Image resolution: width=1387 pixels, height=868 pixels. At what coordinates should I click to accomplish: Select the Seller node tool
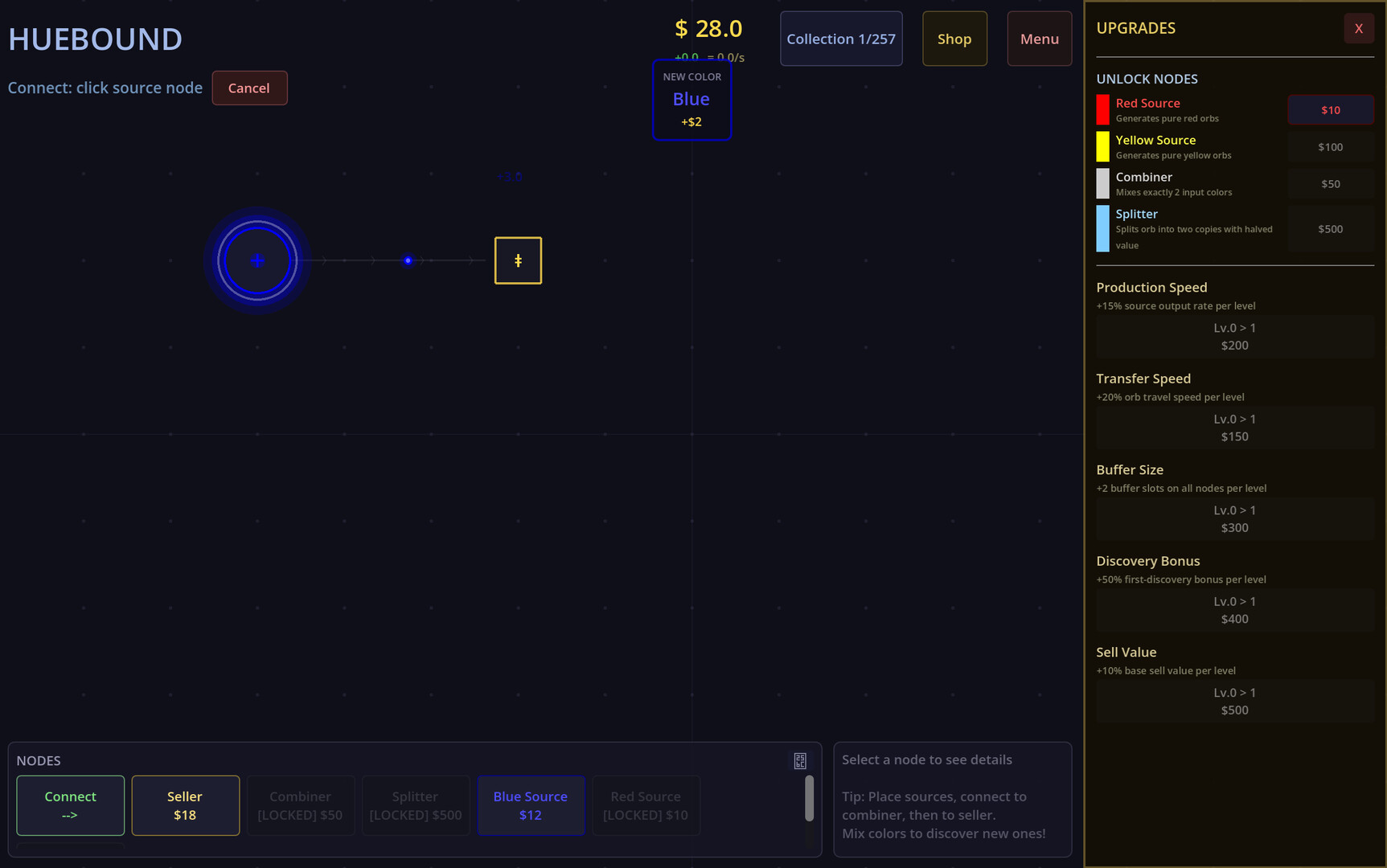click(185, 805)
